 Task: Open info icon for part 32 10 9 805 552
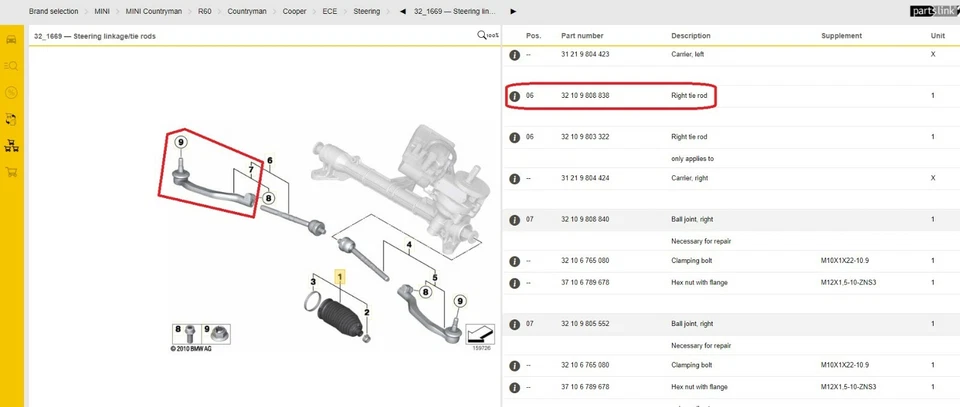[x=515, y=324]
